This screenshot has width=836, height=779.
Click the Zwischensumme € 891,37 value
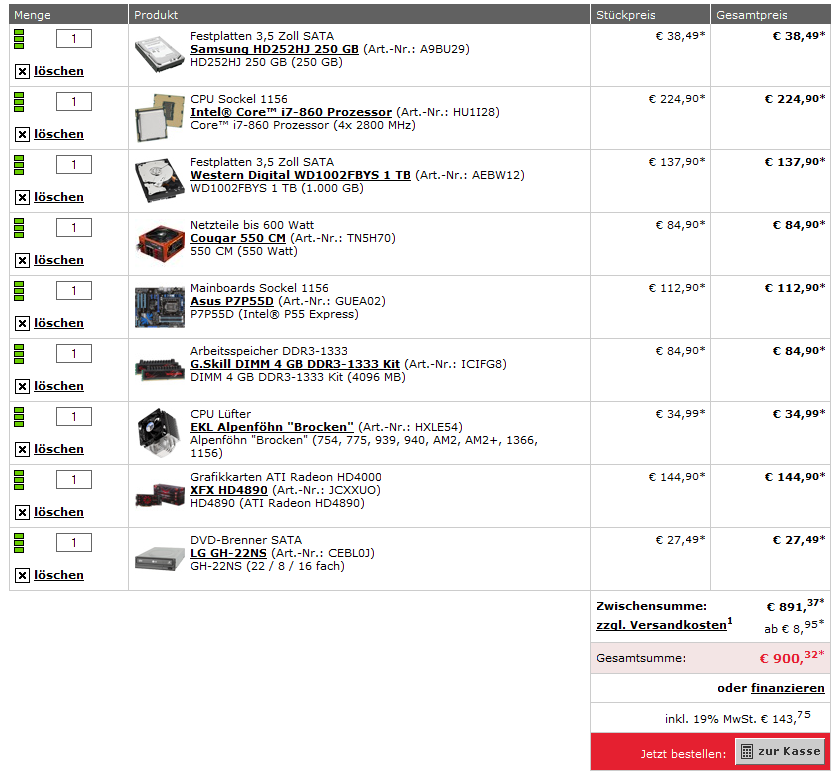(795, 606)
